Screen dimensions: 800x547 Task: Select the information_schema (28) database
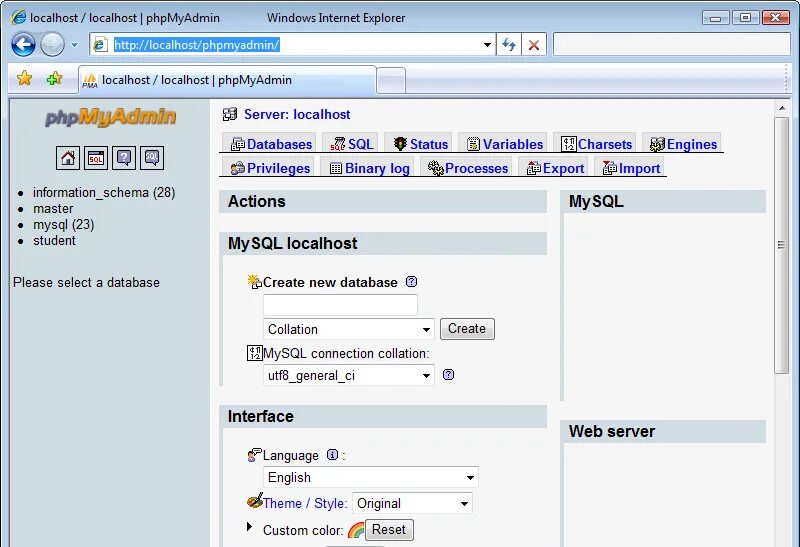coord(104,192)
